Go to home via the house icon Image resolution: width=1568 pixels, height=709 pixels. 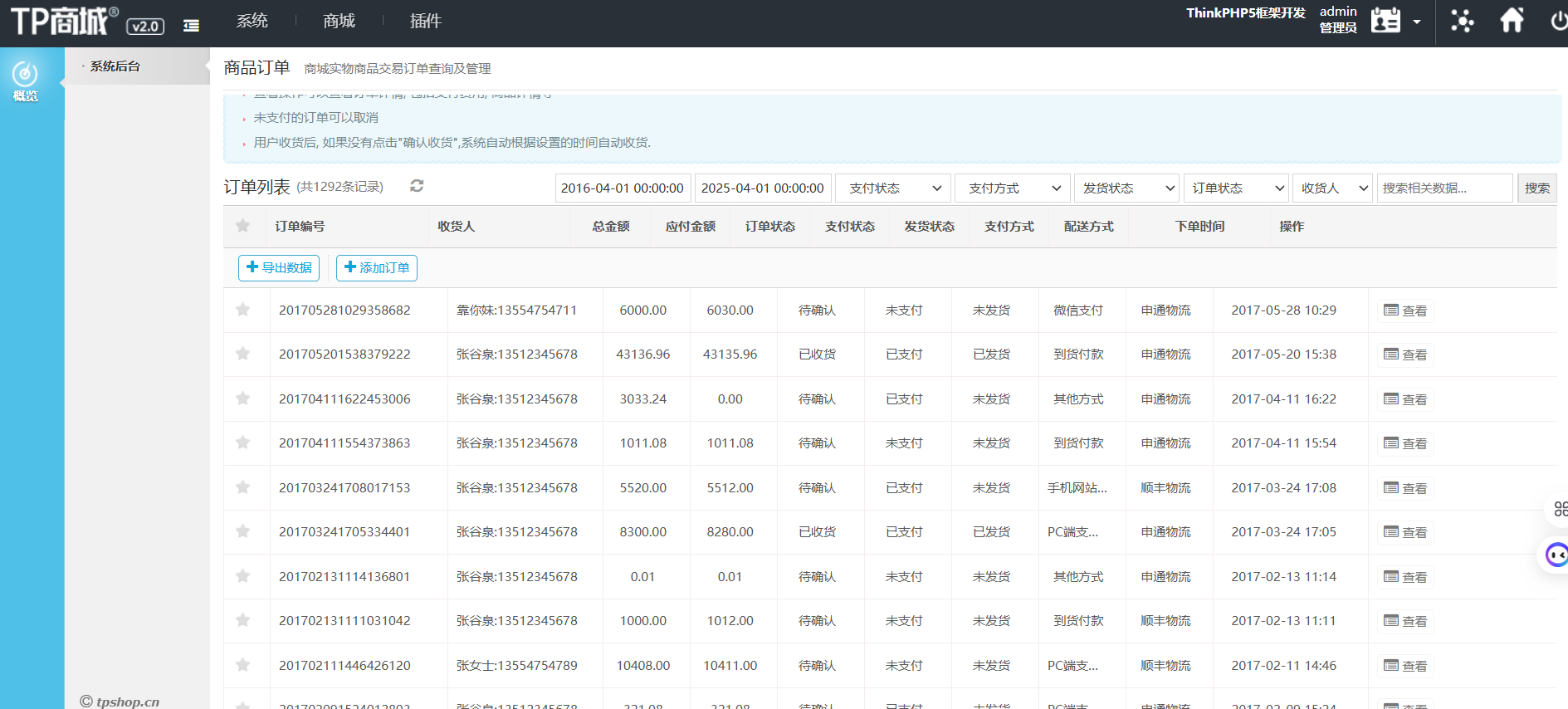pyautogui.click(x=1512, y=20)
